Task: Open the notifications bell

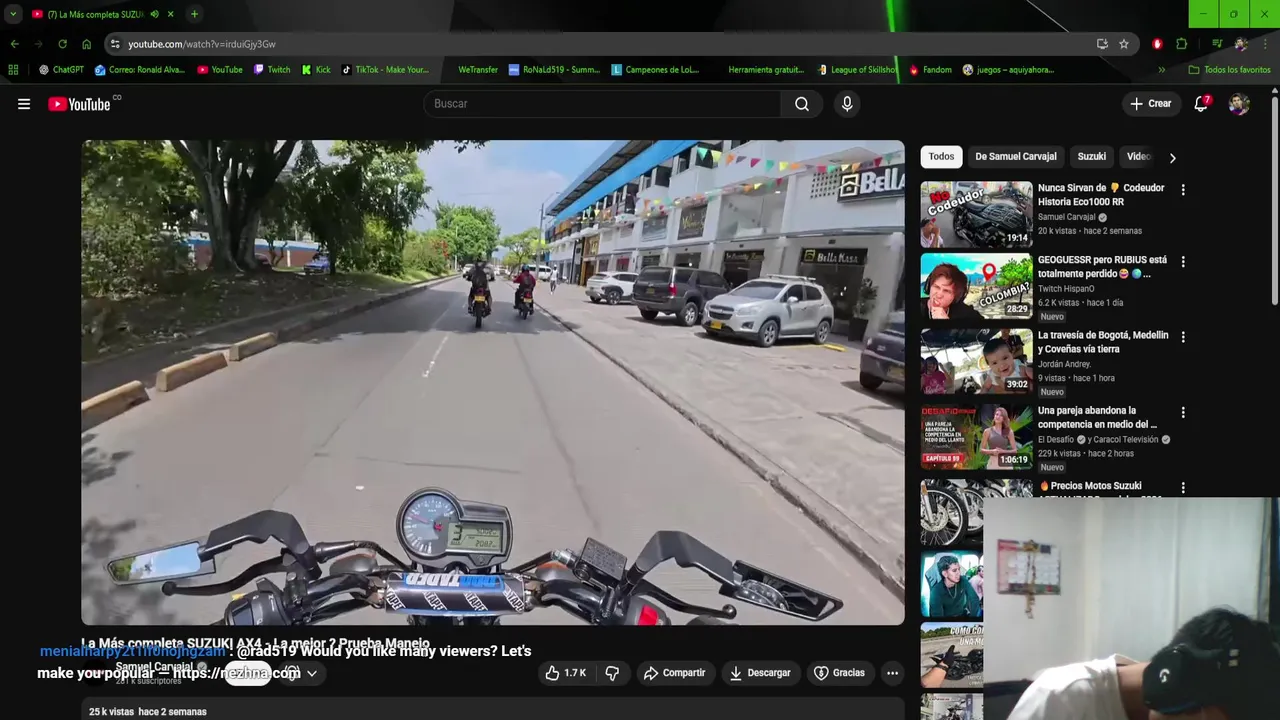Action: (1201, 104)
